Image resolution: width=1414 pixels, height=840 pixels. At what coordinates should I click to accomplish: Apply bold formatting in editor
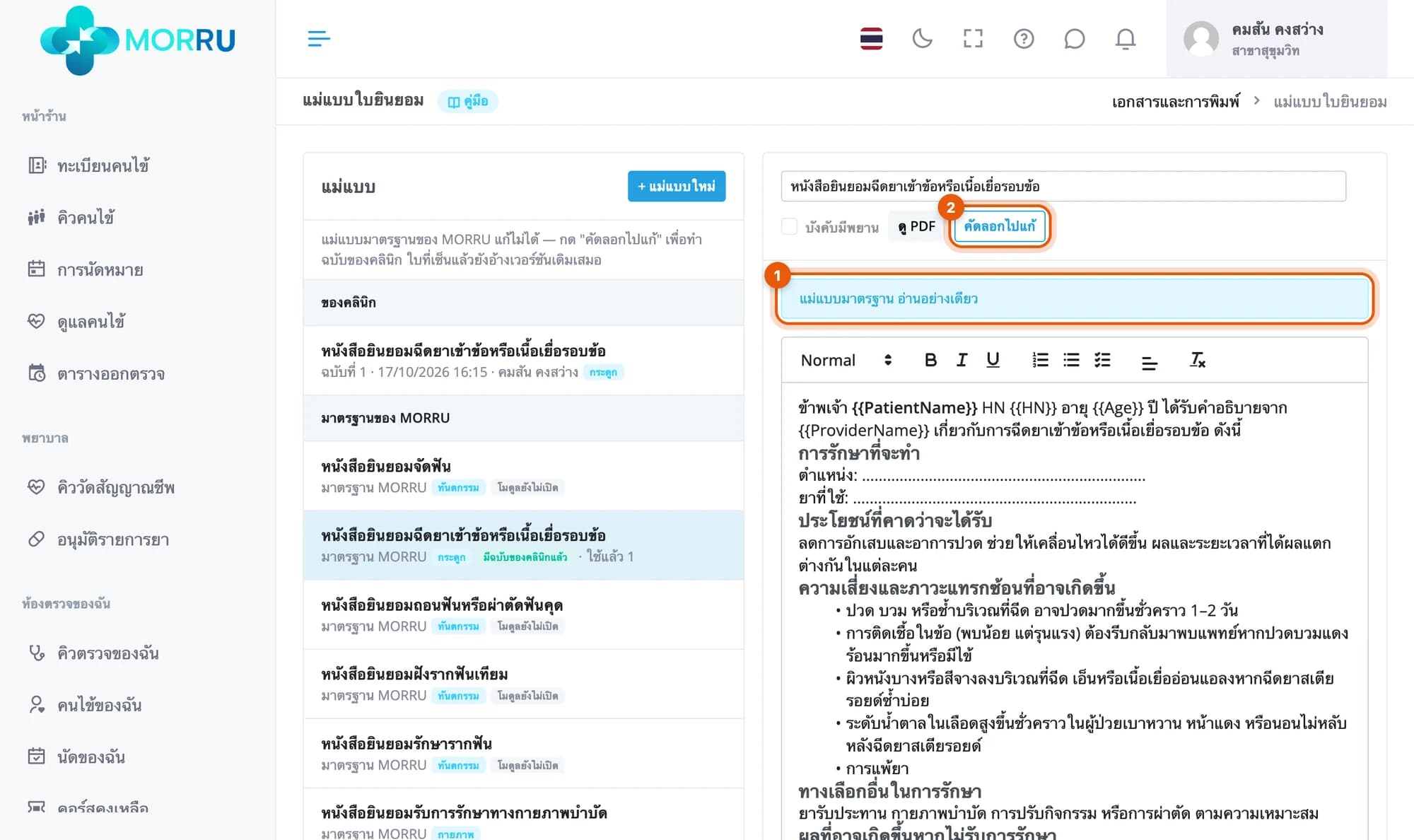click(930, 360)
